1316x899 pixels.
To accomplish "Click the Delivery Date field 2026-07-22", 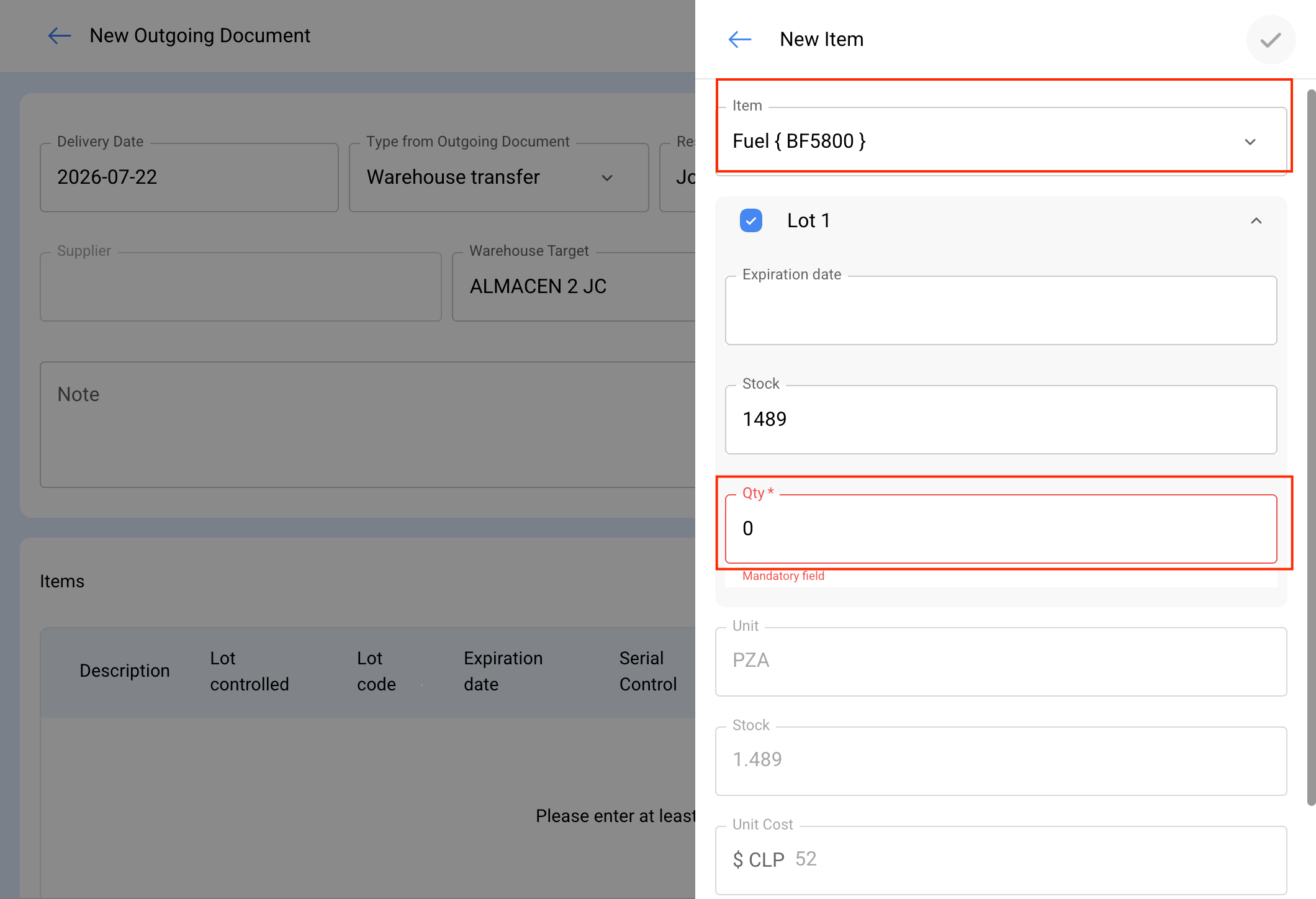I will [x=189, y=178].
